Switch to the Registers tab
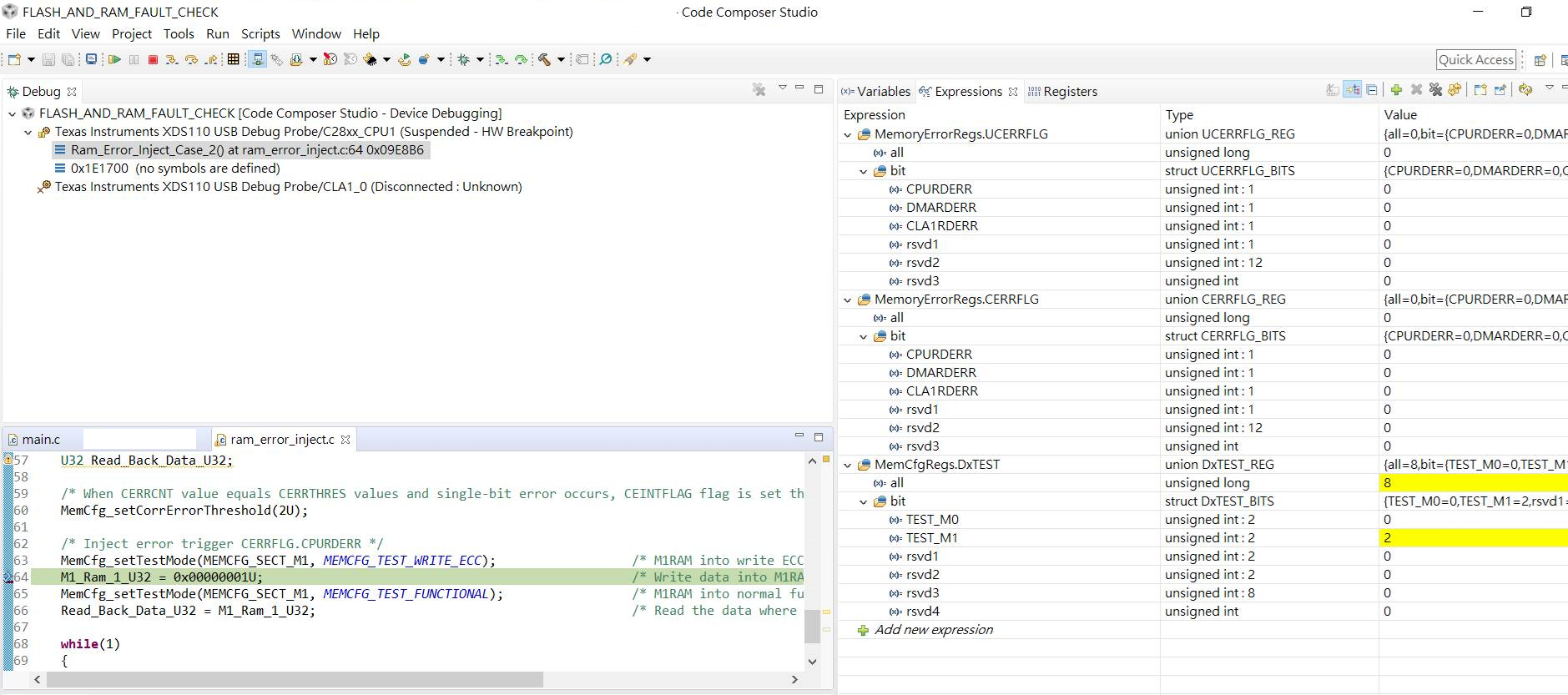1568x695 pixels. (x=1069, y=92)
